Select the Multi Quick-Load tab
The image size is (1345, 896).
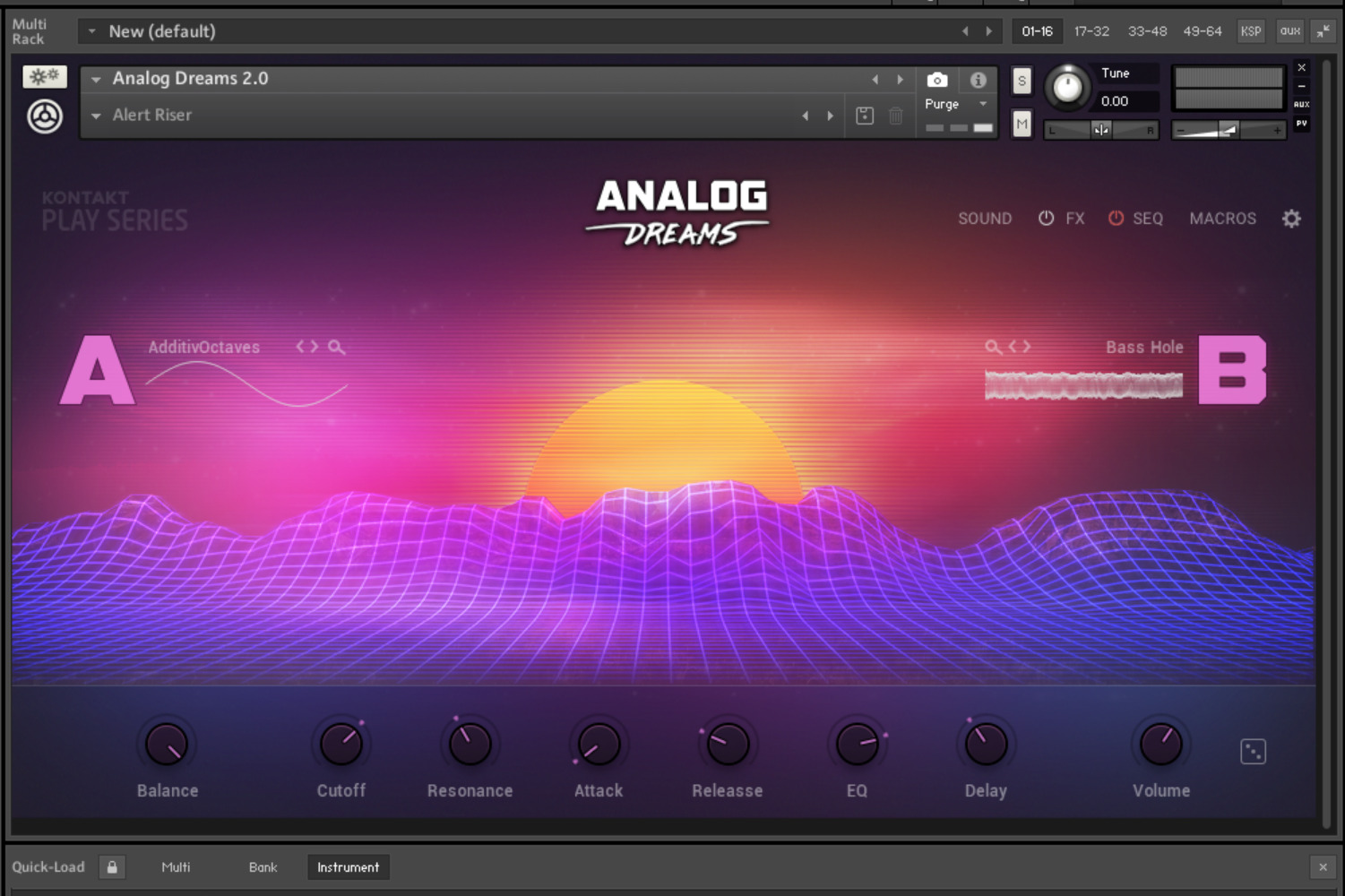click(x=176, y=867)
